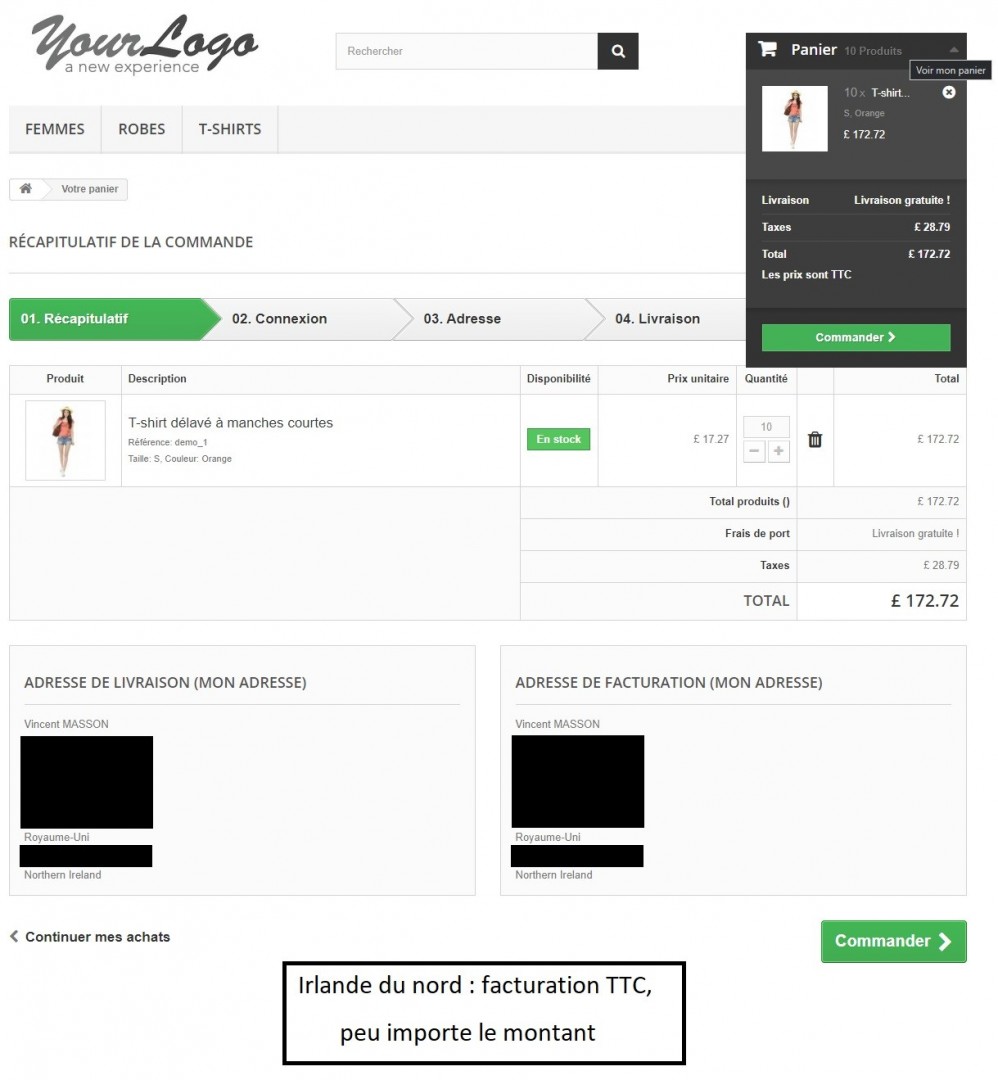Decrease quantity with minus button
Image resolution: width=998 pixels, height=1080 pixels.
(x=754, y=451)
